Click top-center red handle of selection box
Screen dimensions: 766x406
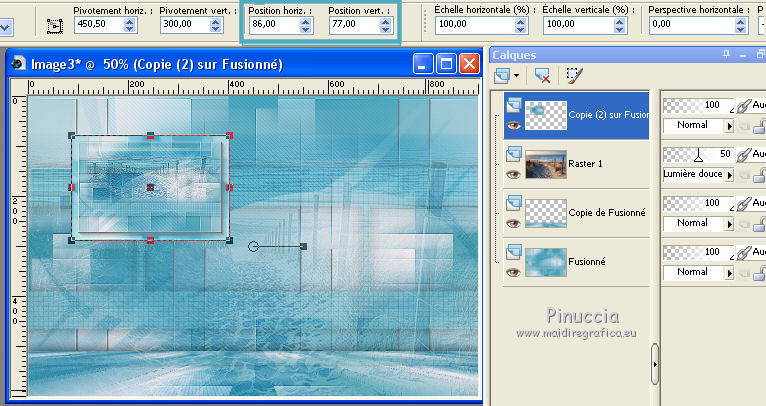click(x=150, y=135)
